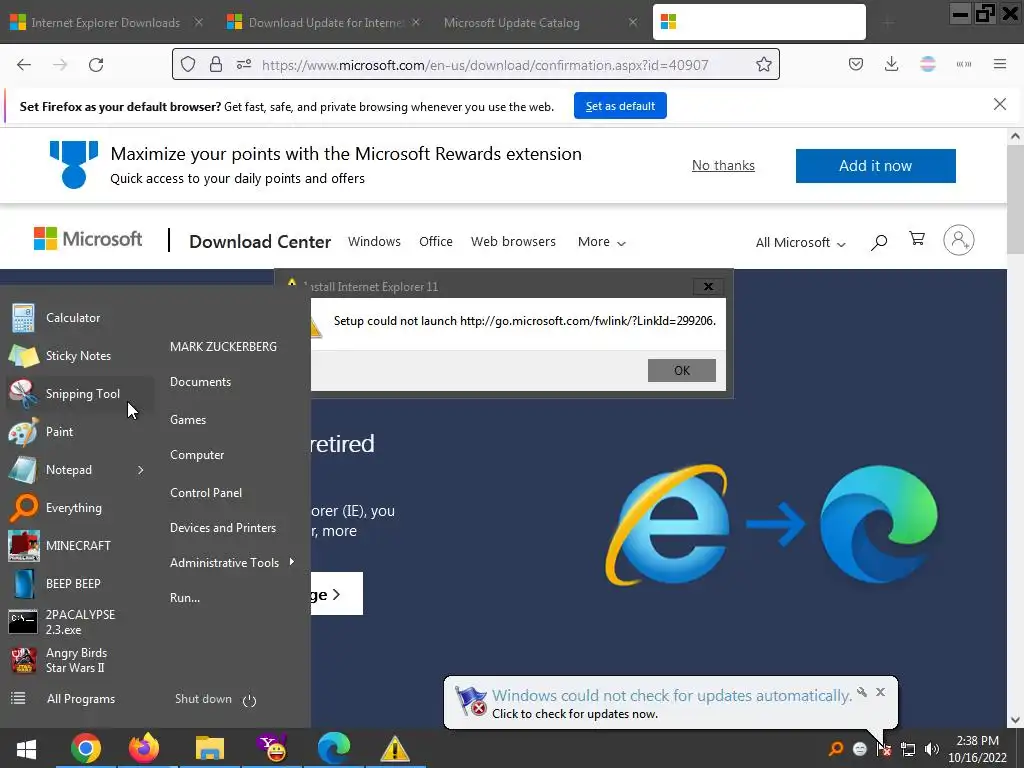Reload the current page
Viewport: 1024px width, 768px height.
pyautogui.click(x=96, y=65)
